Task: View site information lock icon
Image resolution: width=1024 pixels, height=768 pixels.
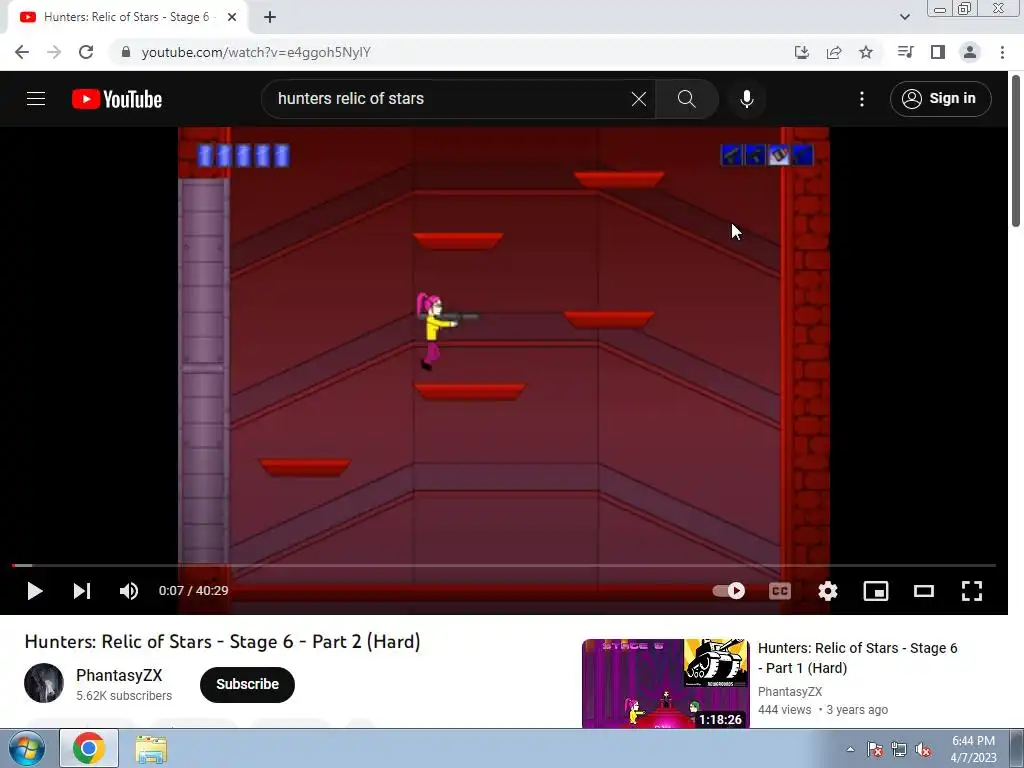Action: tap(126, 52)
